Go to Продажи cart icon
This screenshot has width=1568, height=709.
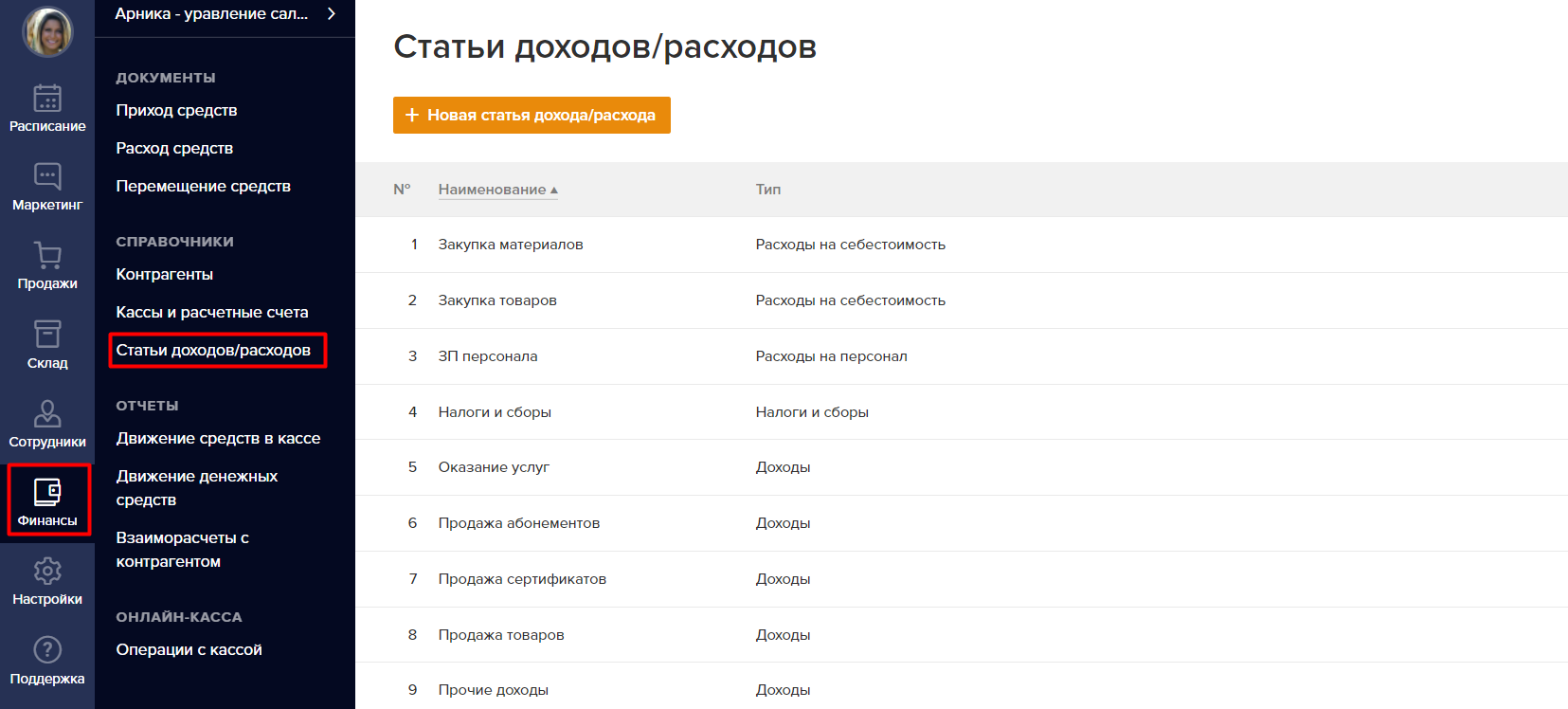click(47, 256)
